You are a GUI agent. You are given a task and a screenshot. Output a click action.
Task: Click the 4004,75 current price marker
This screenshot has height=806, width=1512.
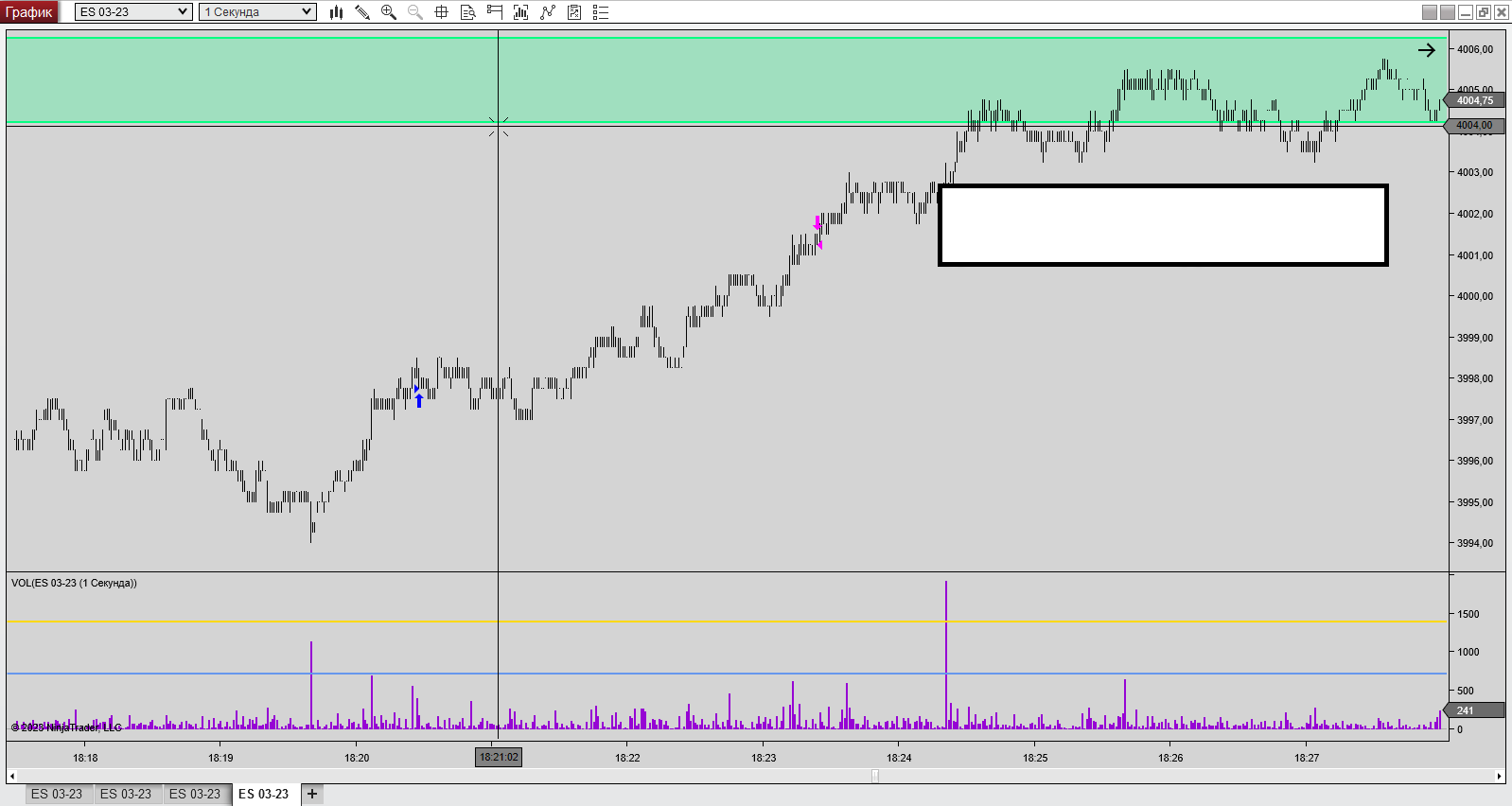[1475, 100]
